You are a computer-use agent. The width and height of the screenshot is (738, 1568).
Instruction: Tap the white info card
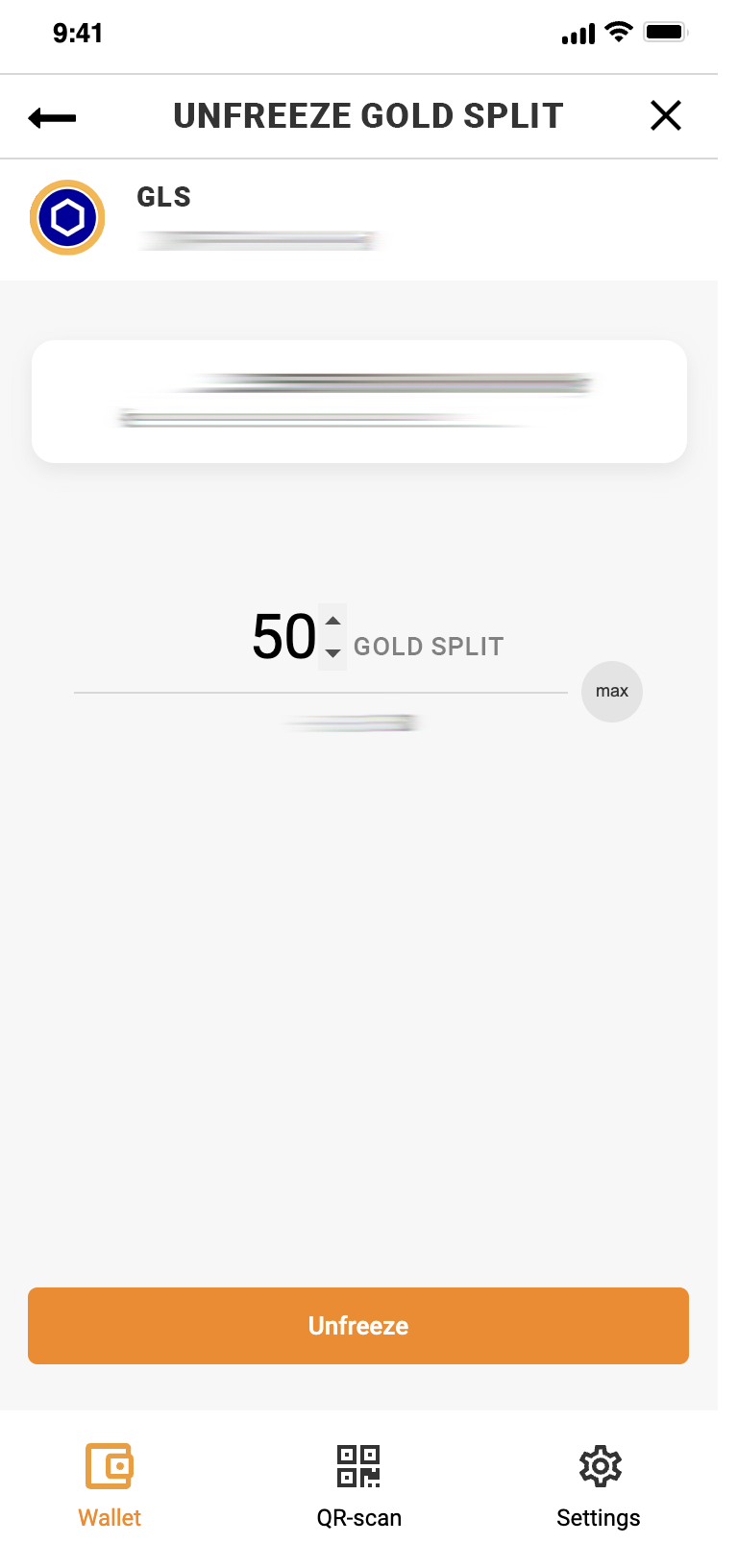point(358,402)
